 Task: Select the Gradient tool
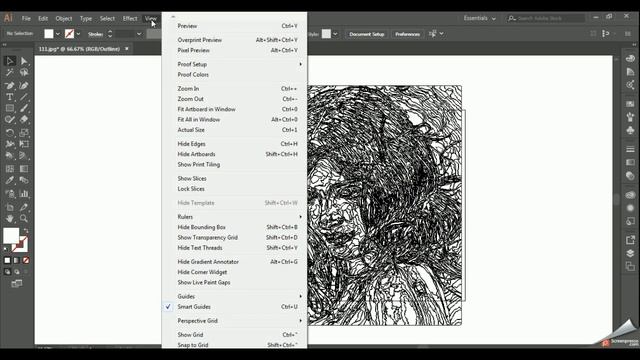pyautogui.click(x=24, y=169)
